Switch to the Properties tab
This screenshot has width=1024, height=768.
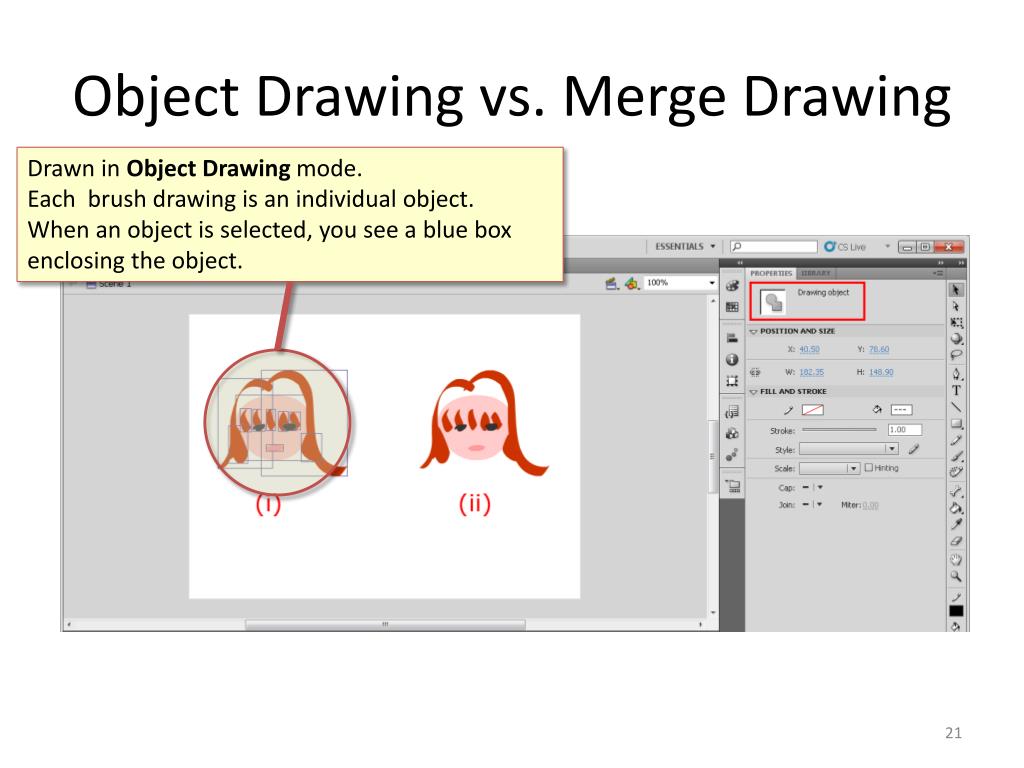(771, 273)
